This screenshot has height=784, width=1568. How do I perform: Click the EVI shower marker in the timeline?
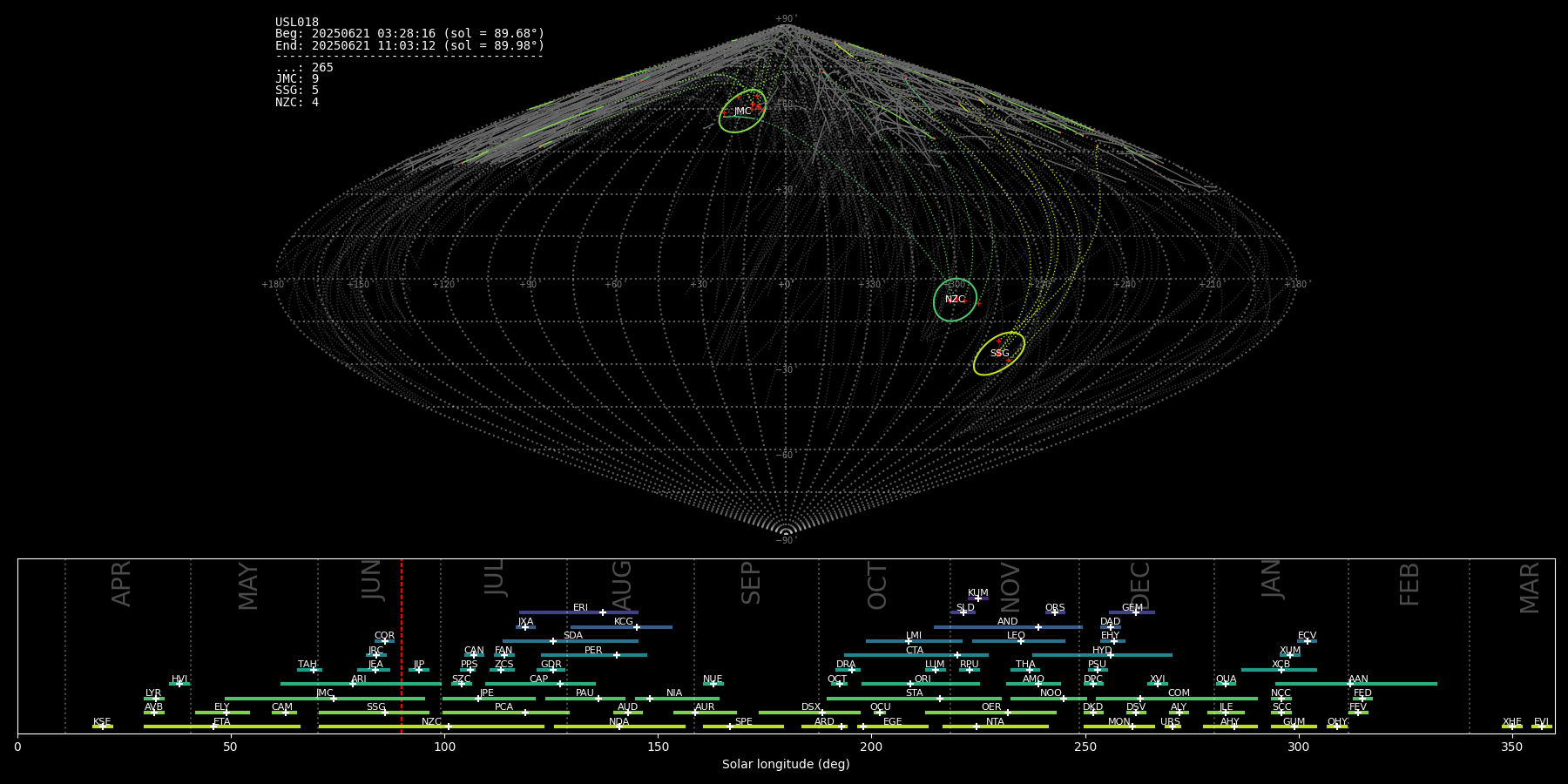[x=1542, y=727]
